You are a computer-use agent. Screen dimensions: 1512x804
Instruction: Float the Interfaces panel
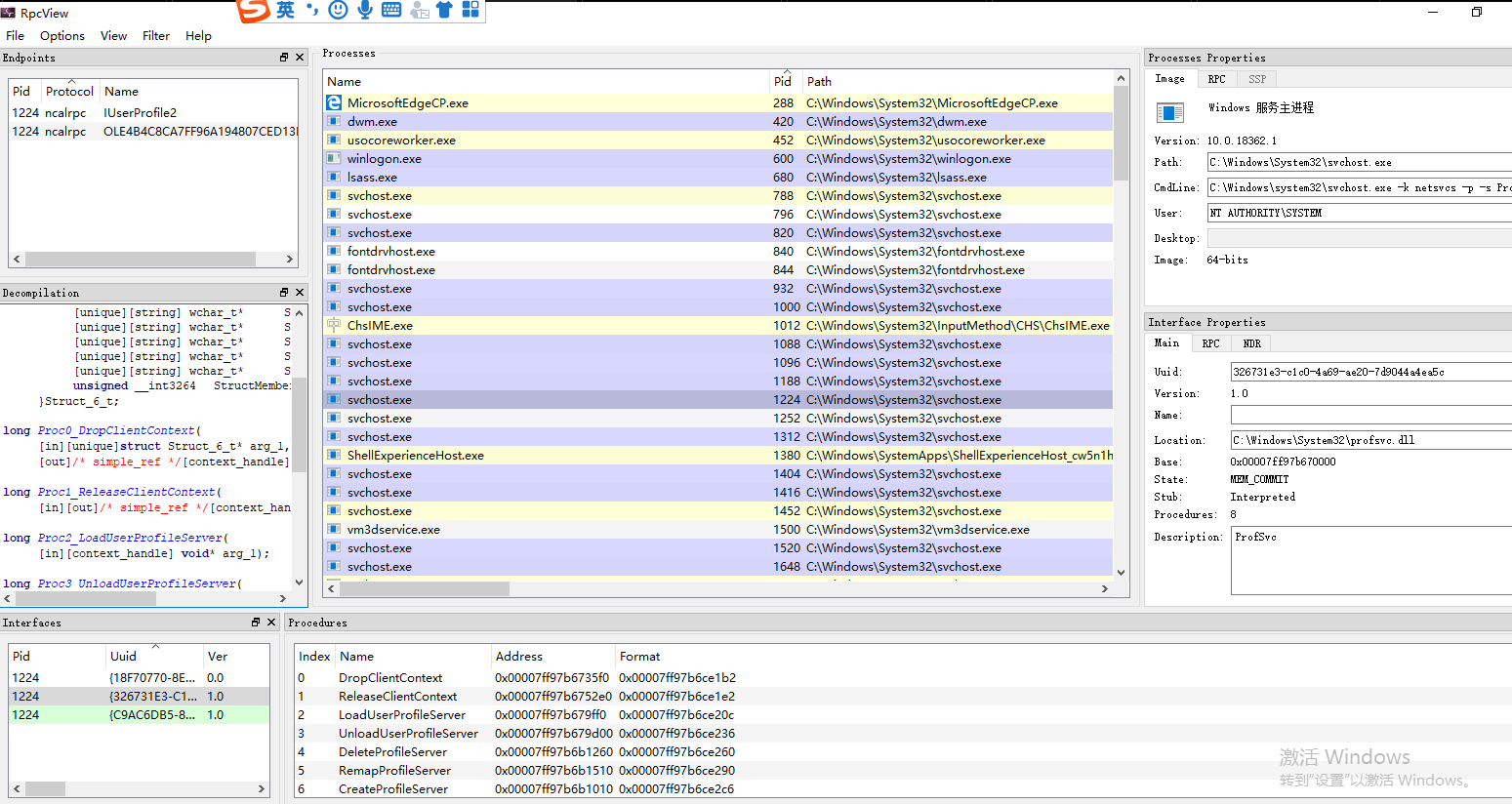pyautogui.click(x=256, y=623)
